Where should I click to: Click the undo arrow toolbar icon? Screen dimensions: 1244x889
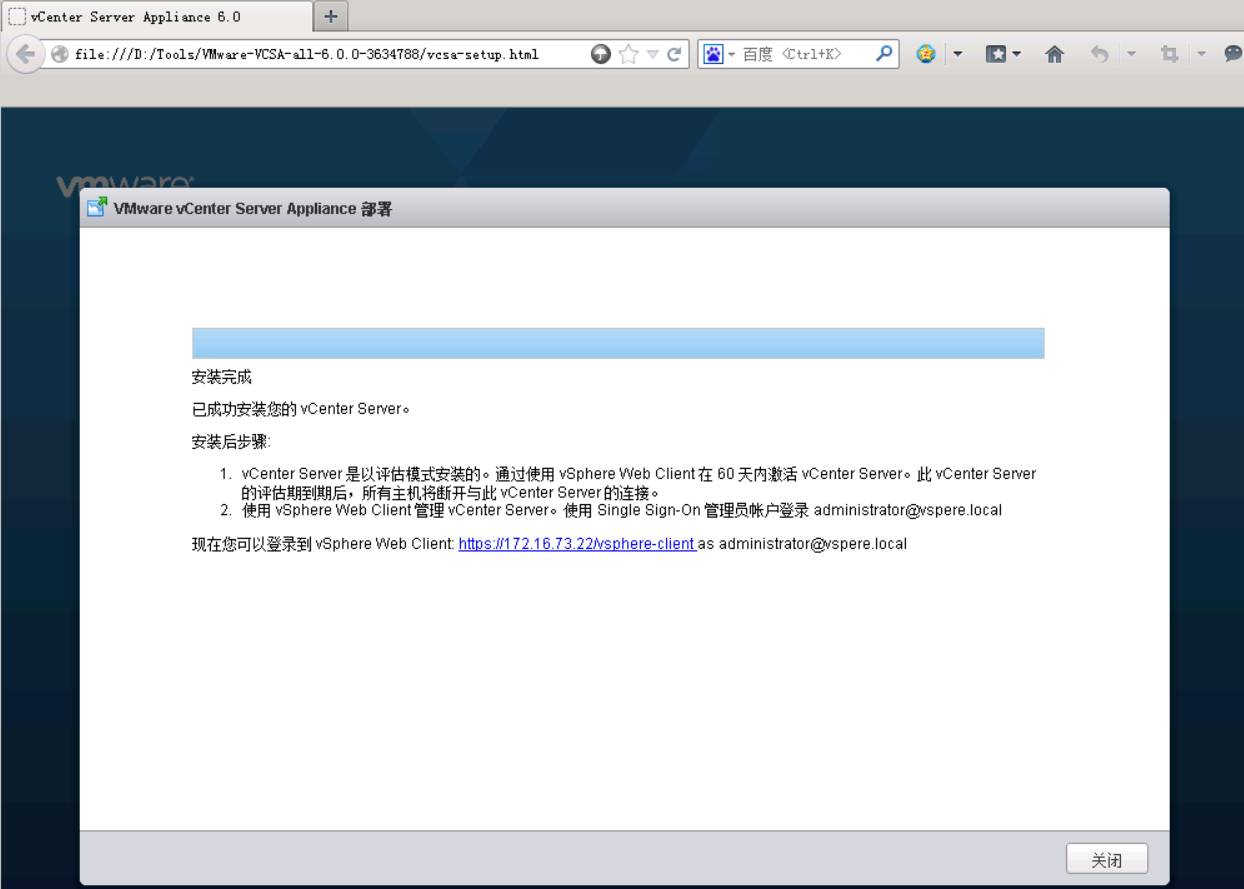pyautogui.click(x=1100, y=54)
